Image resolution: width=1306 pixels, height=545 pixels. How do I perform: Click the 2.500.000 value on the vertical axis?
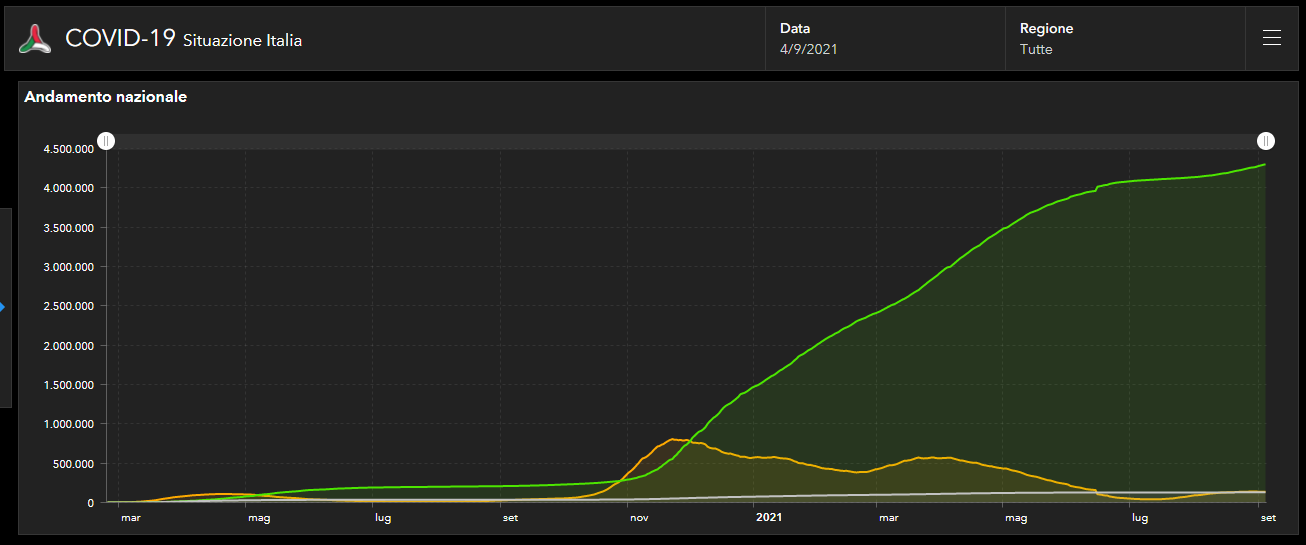click(68, 306)
